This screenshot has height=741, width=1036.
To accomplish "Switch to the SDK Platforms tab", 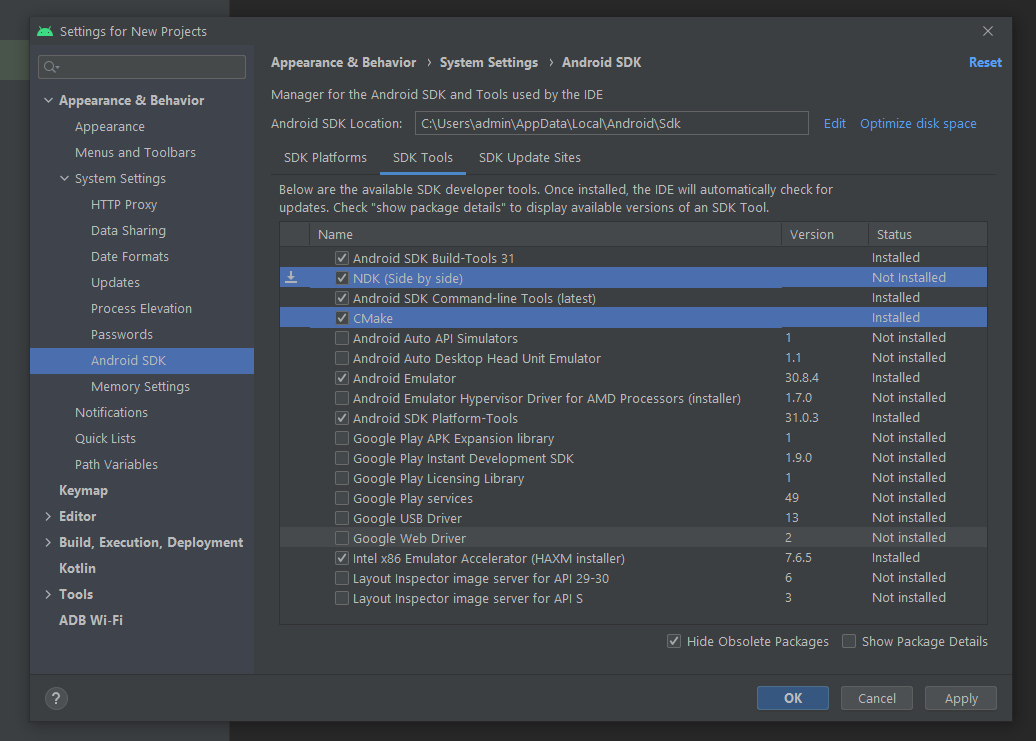I will click(325, 158).
